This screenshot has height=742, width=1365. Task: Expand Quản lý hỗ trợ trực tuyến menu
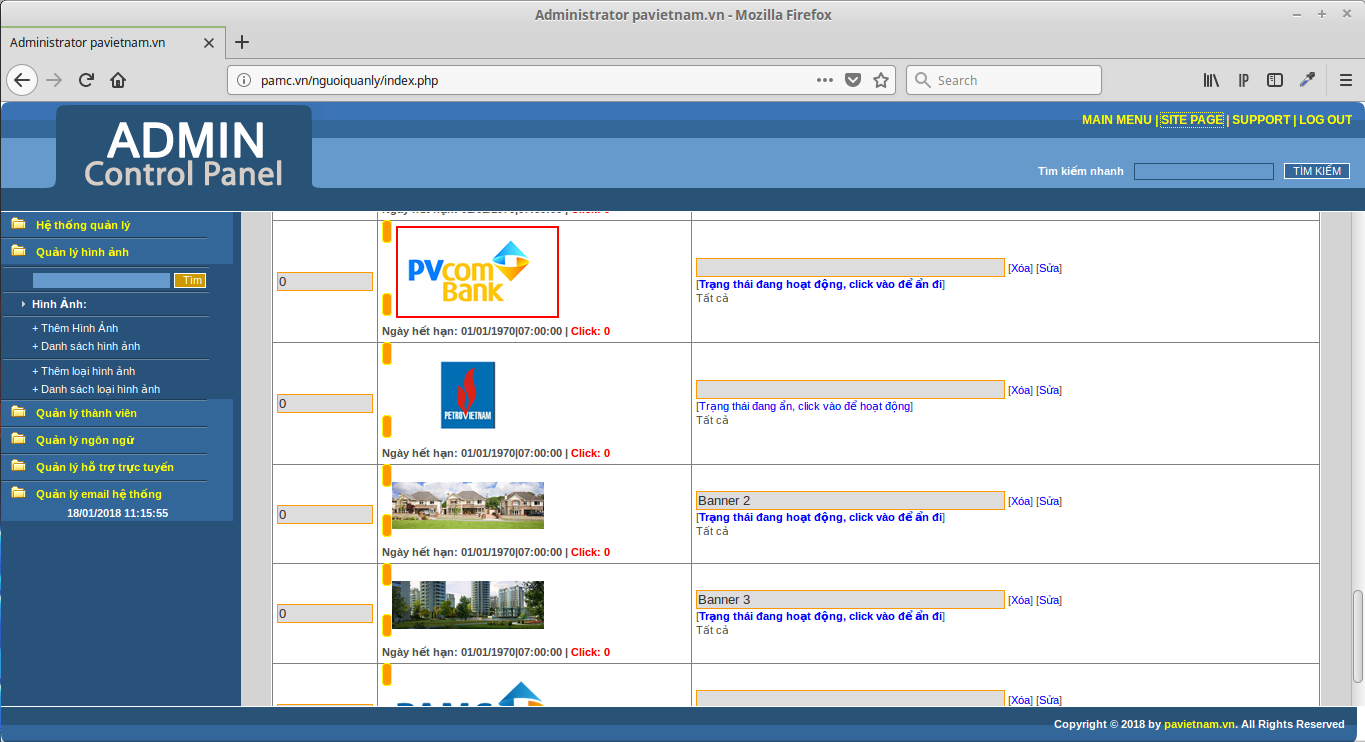(x=105, y=467)
